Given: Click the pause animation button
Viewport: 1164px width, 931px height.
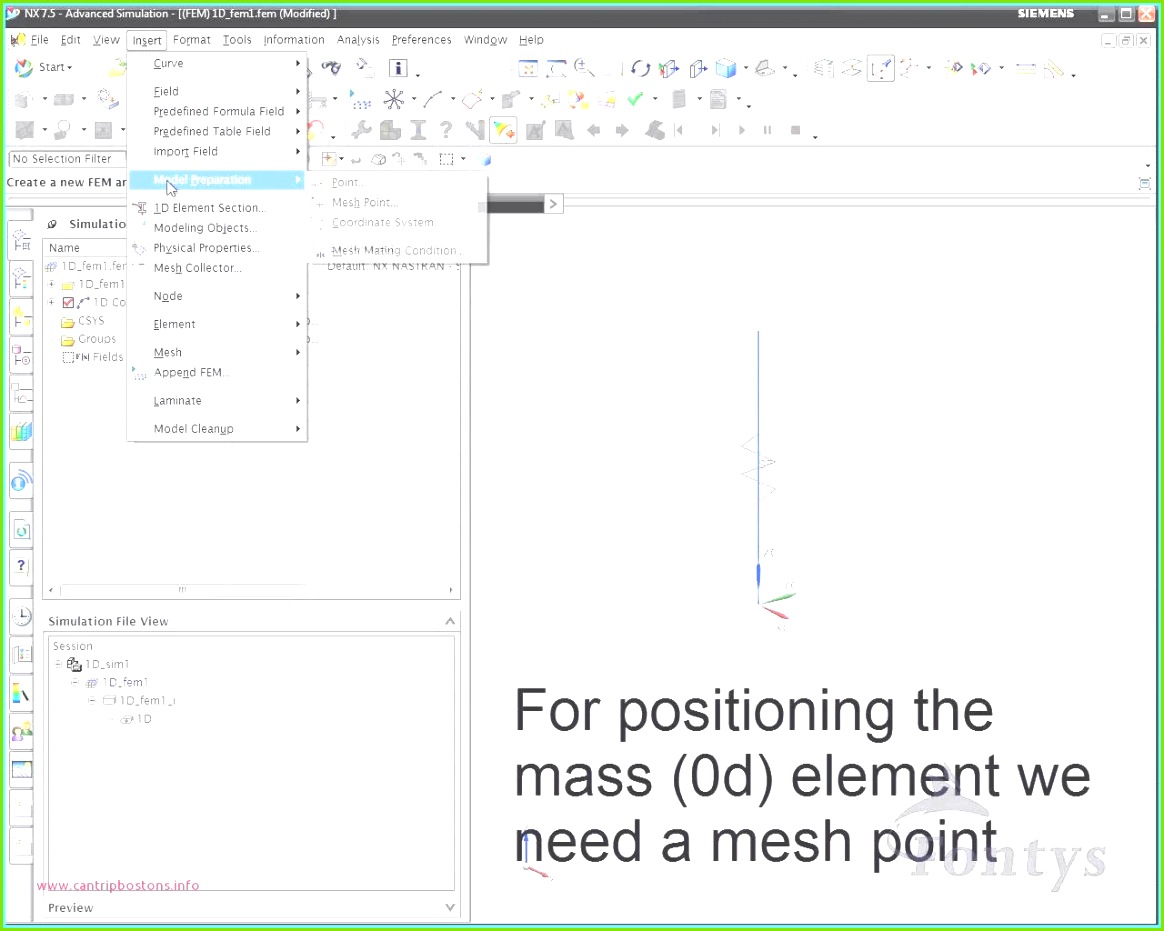Looking at the screenshot, I should [x=768, y=130].
